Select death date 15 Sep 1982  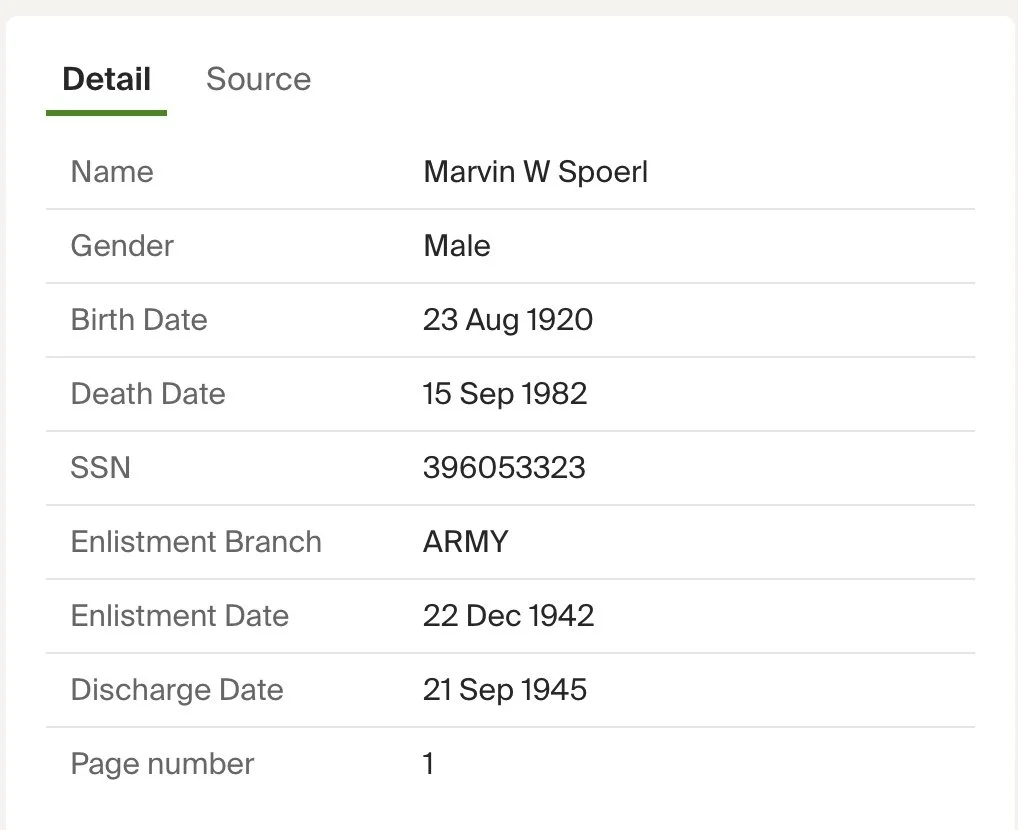pos(504,394)
